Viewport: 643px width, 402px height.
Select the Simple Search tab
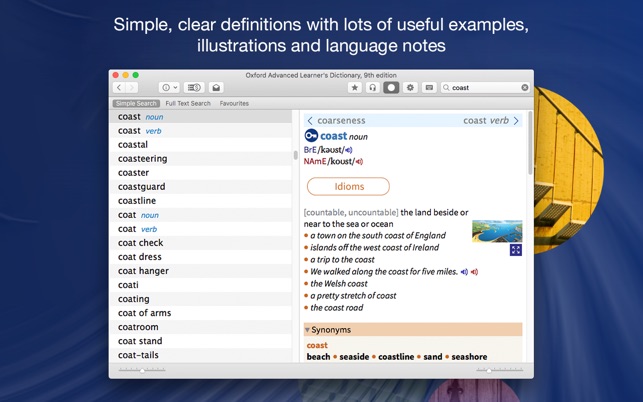136,103
